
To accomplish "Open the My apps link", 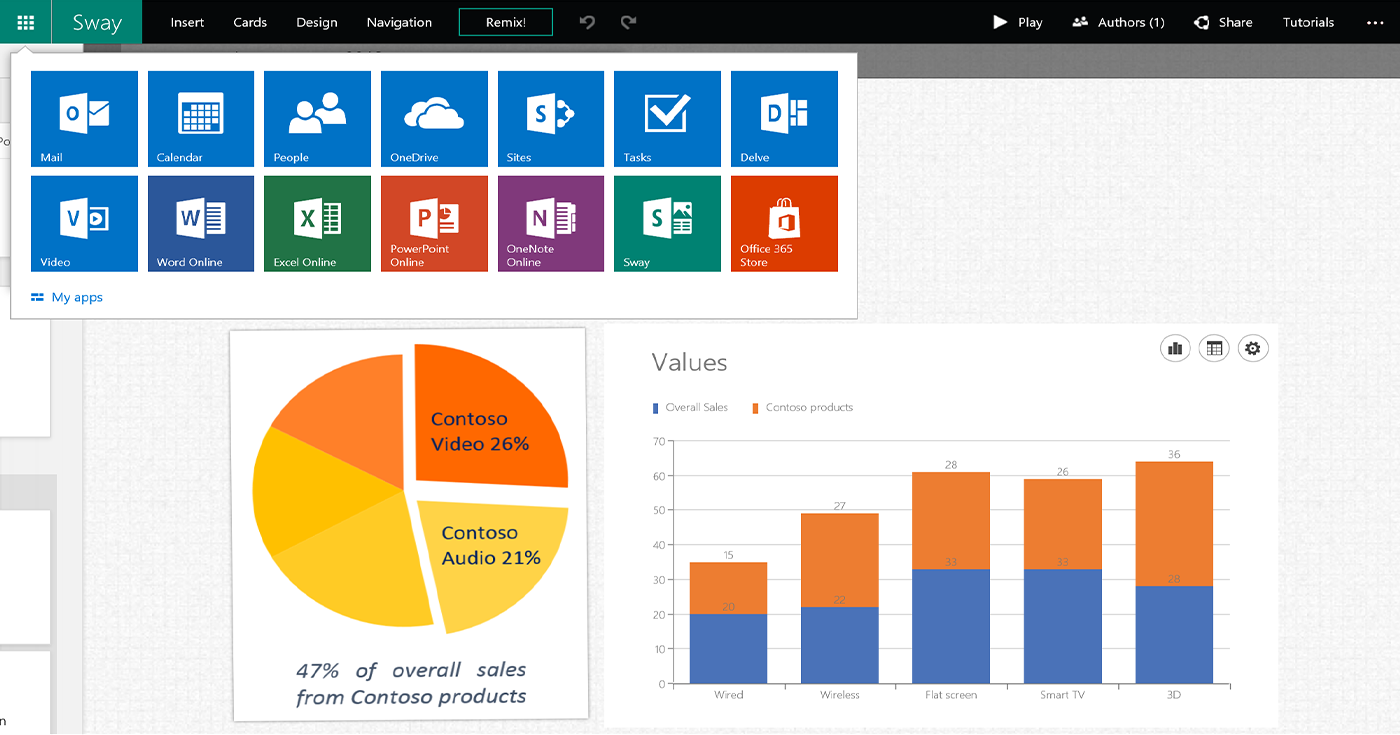I will [66, 297].
